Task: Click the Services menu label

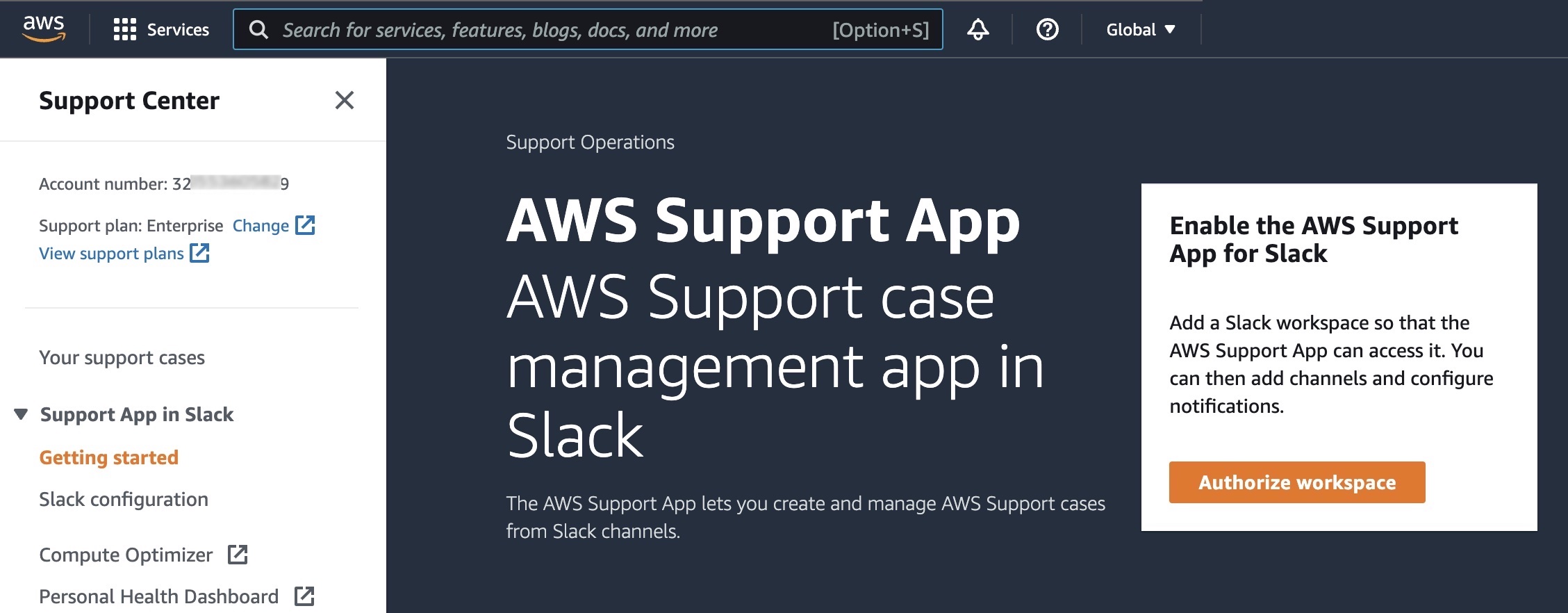Action: click(x=178, y=29)
